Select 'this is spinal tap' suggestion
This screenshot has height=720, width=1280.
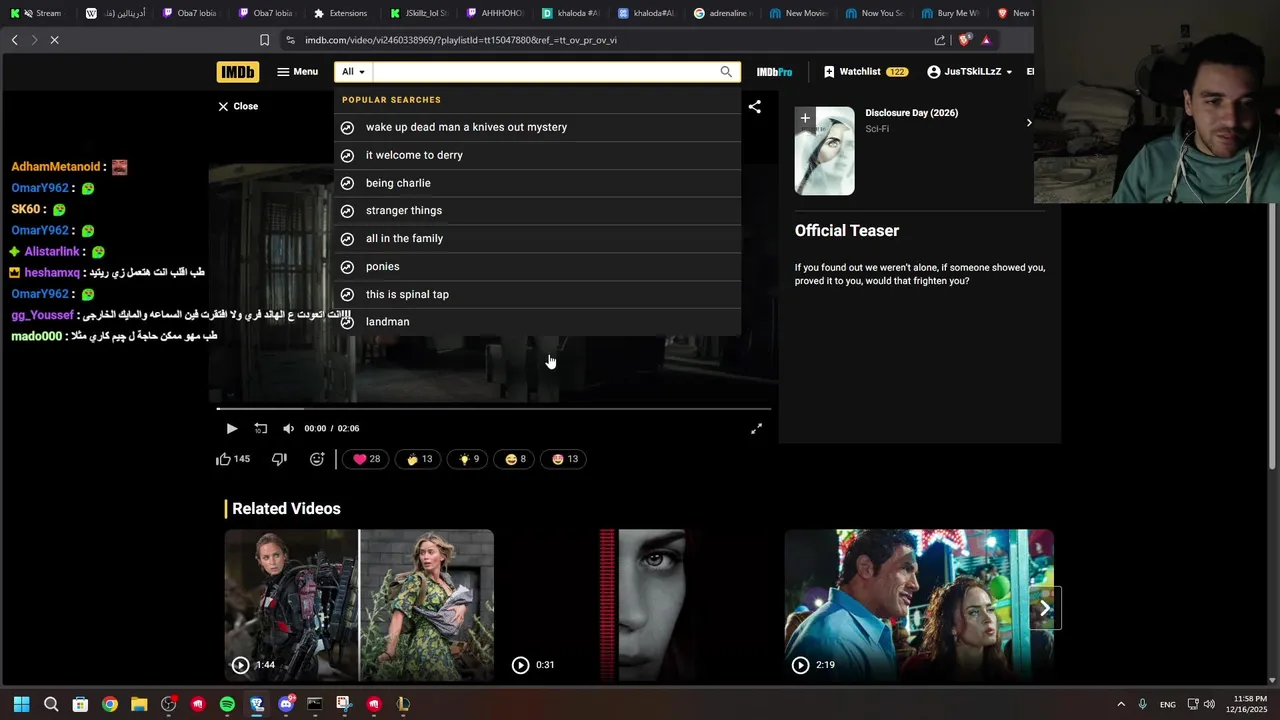coord(538,294)
